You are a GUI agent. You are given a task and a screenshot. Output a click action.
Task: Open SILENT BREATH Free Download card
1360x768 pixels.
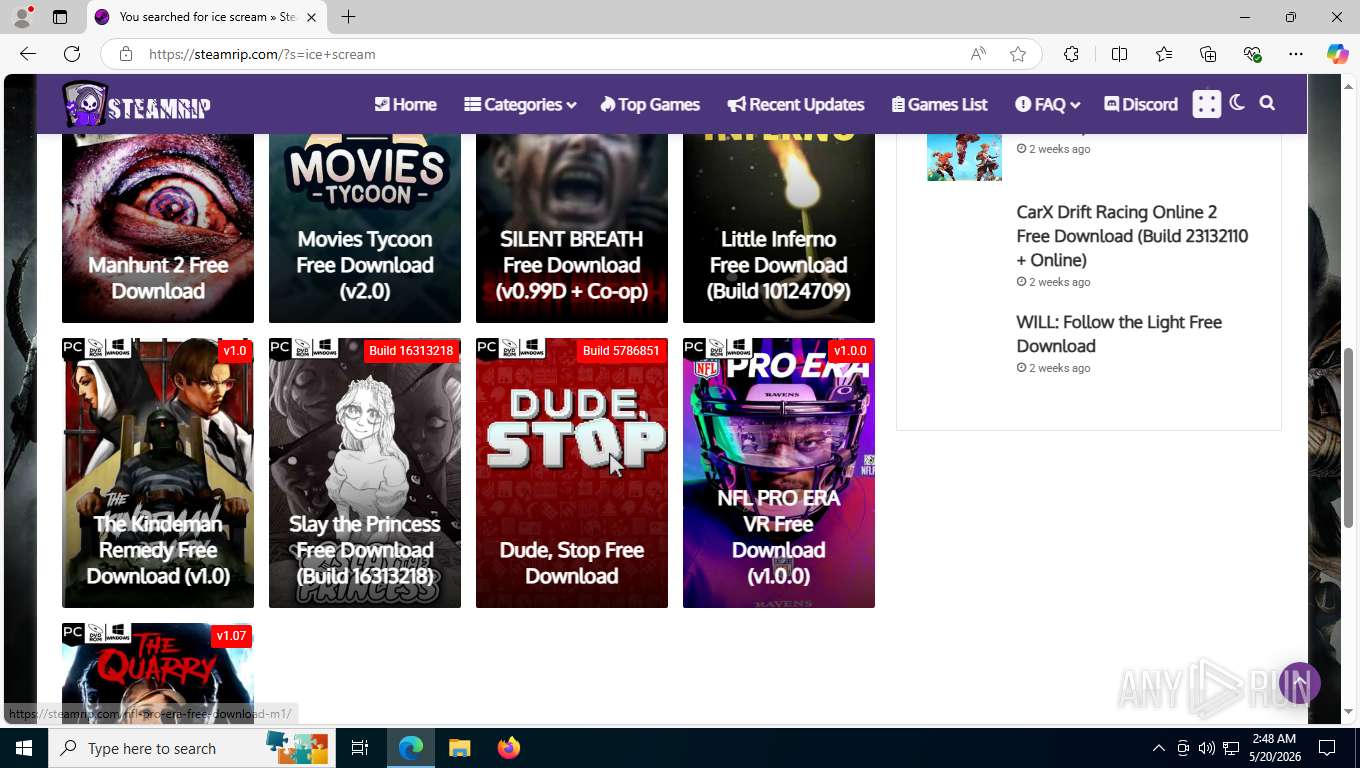point(572,228)
